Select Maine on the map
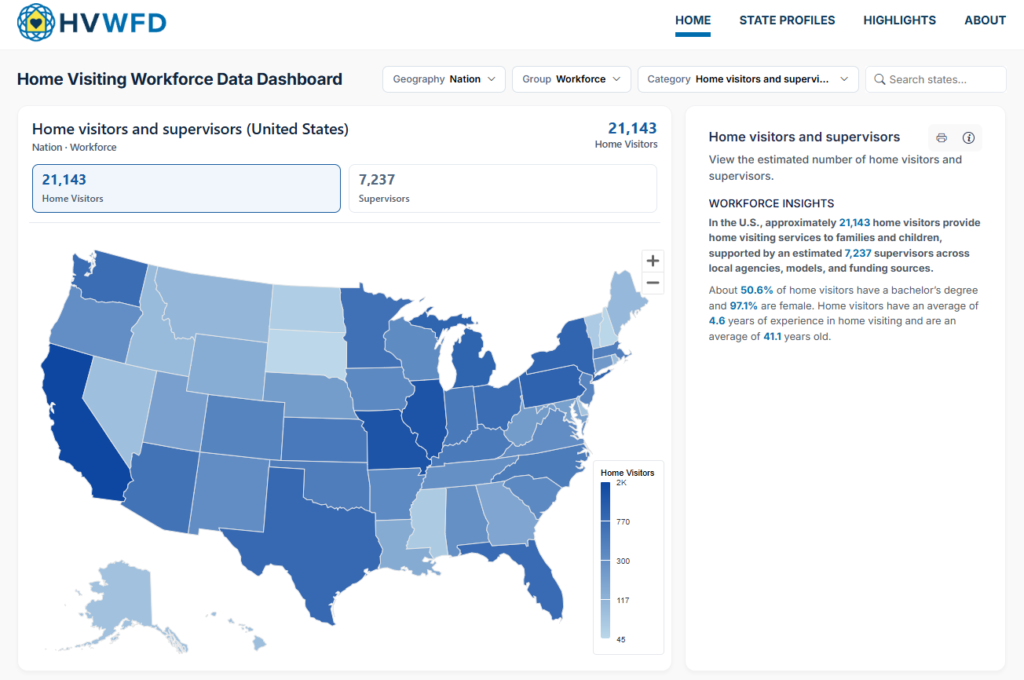The height and width of the screenshot is (680, 1024). (626, 299)
